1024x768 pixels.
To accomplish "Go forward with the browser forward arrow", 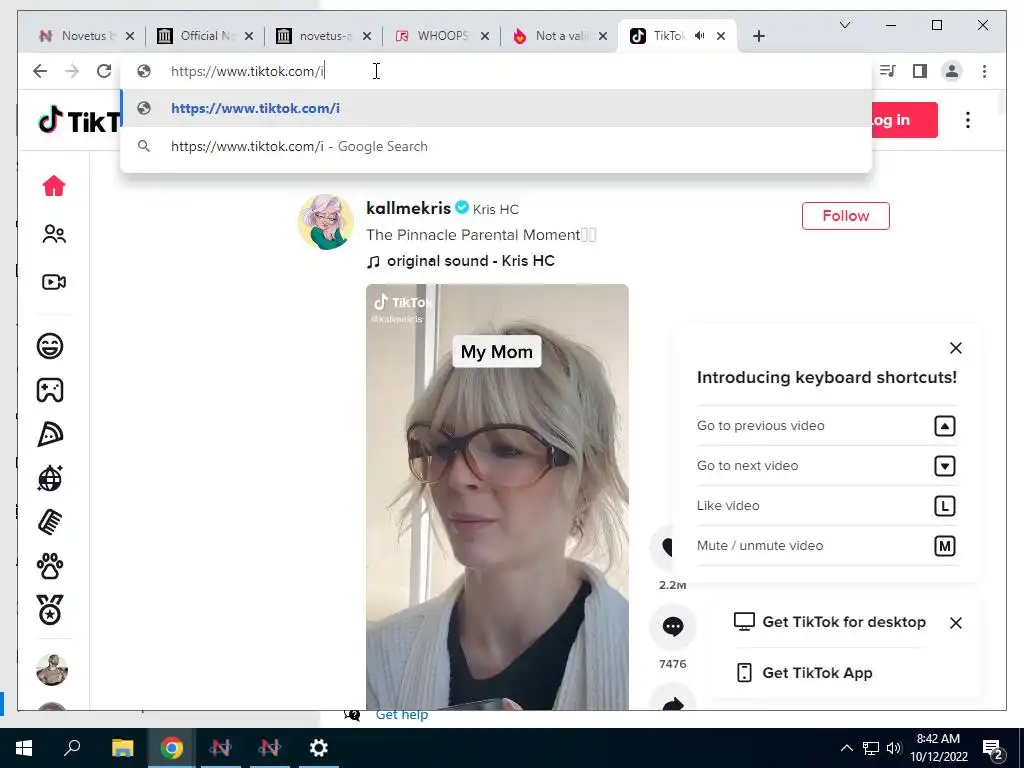I will pyautogui.click(x=72, y=71).
